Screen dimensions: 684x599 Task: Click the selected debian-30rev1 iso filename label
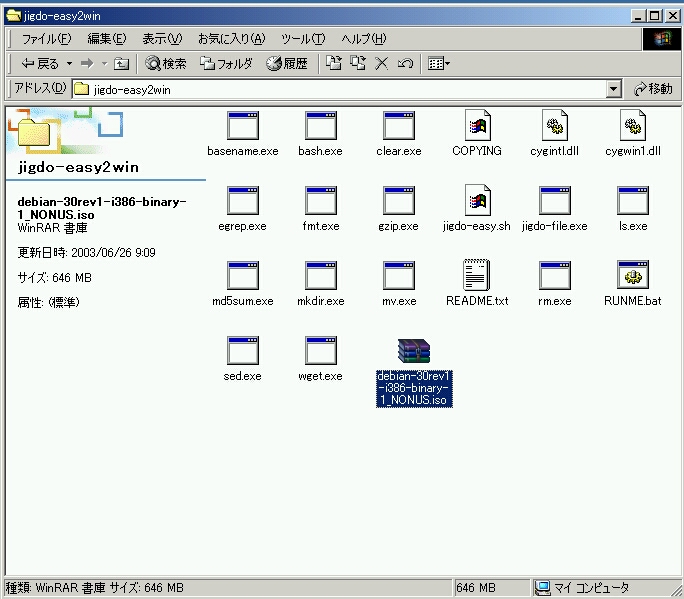point(414,388)
